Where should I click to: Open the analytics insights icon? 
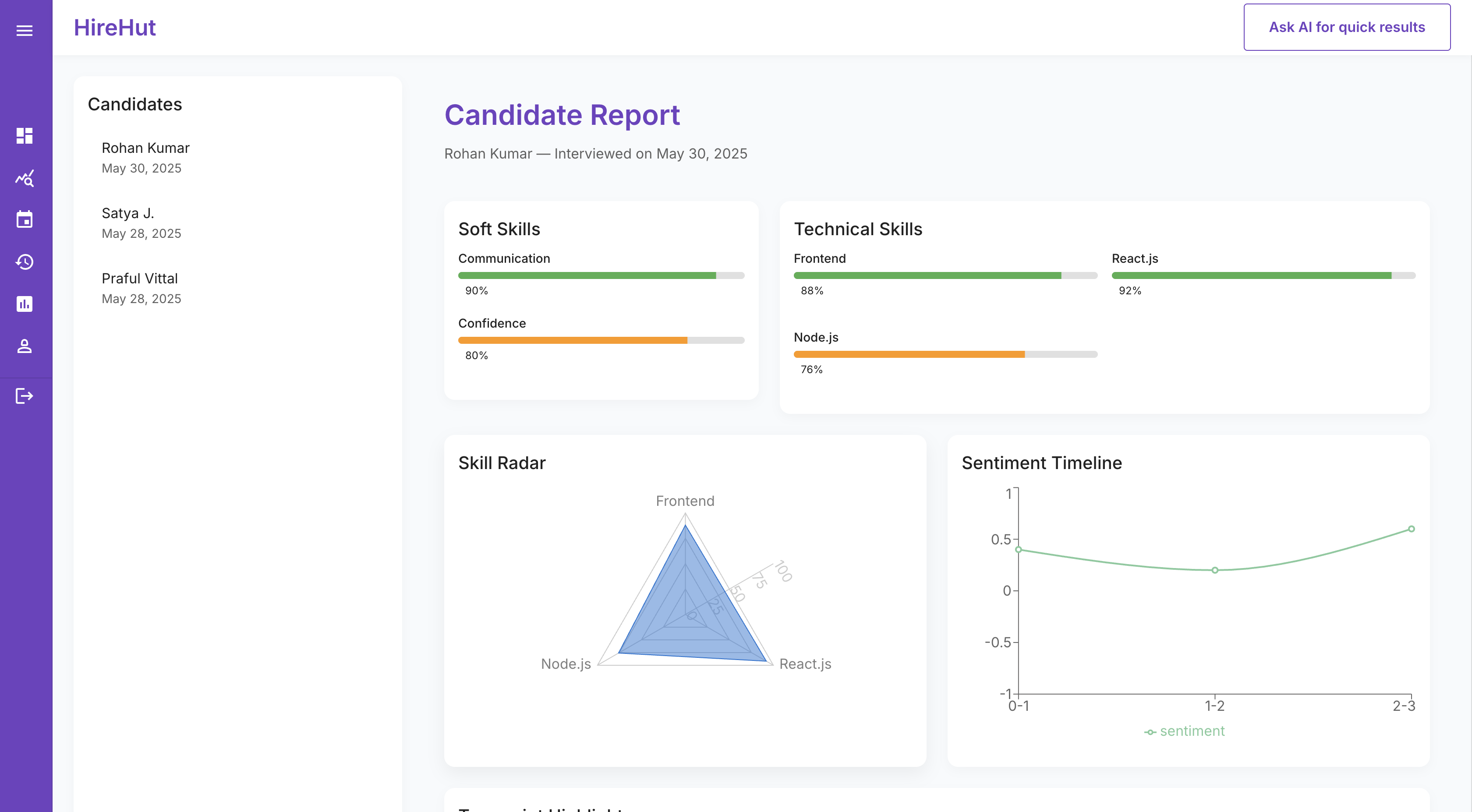(25, 178)
